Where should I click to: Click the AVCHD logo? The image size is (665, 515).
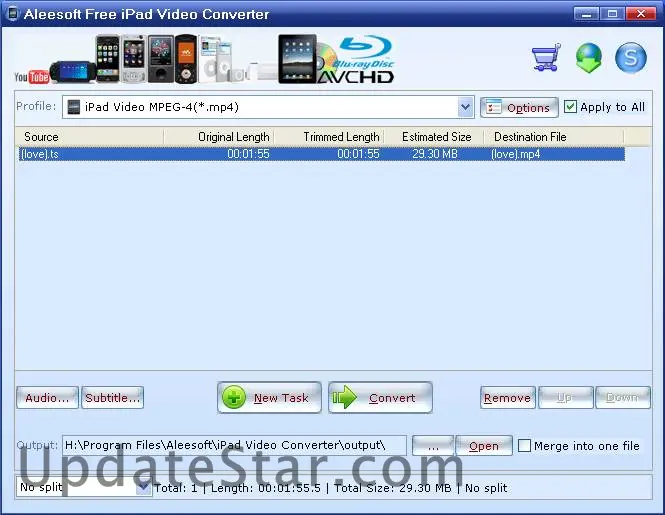pyautogui.click(x=356, y=77)
